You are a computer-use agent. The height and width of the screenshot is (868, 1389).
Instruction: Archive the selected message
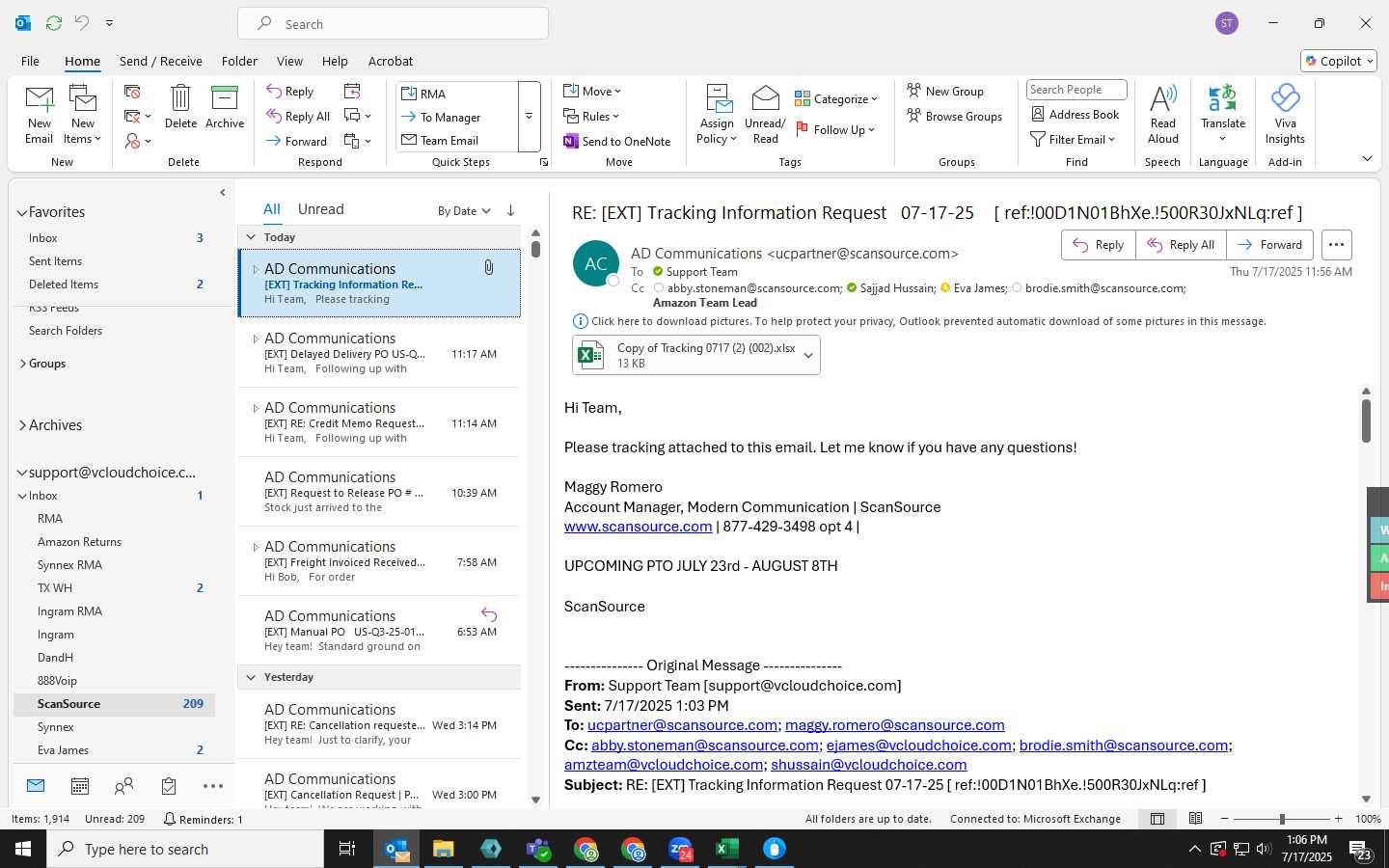pos(225,106)
